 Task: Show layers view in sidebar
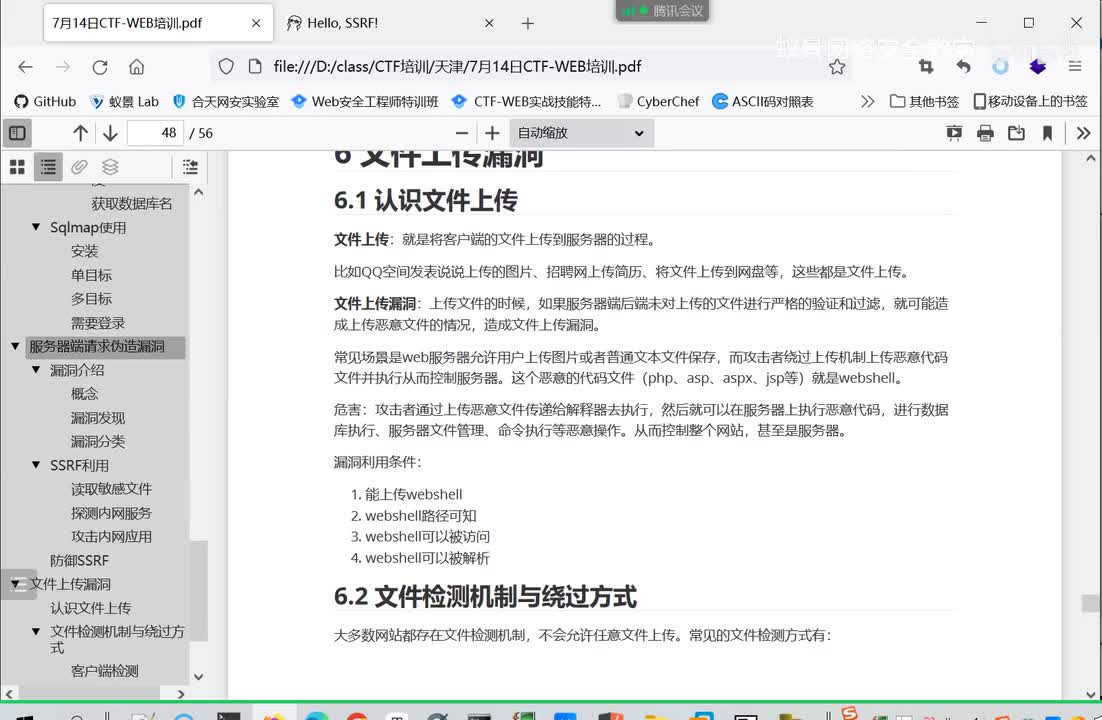point(110,167)
